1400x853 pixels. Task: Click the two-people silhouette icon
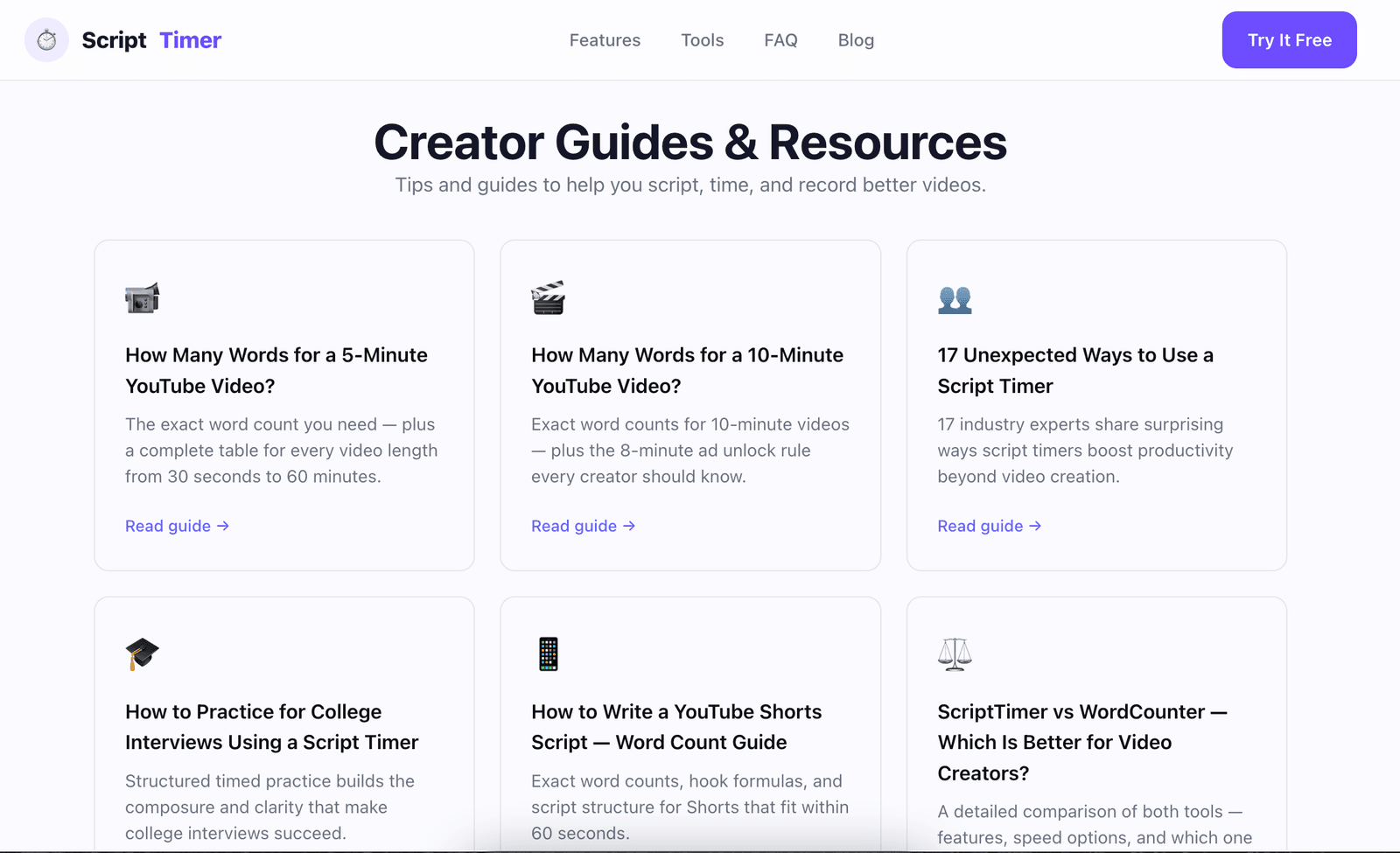[x=955, y=299]
